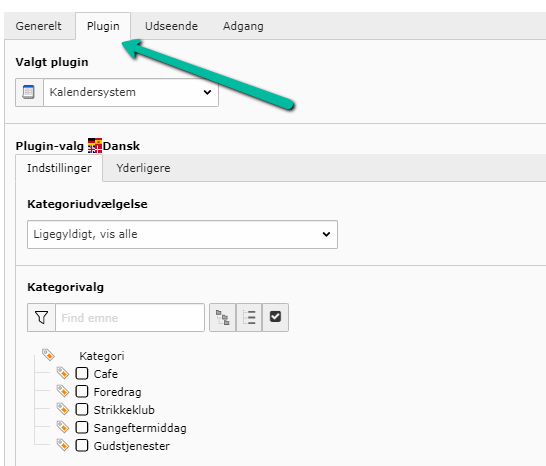546x466 pixels.
Task: Open the Kalendersystem plugin dropdown
Action: tap(131, 92)
